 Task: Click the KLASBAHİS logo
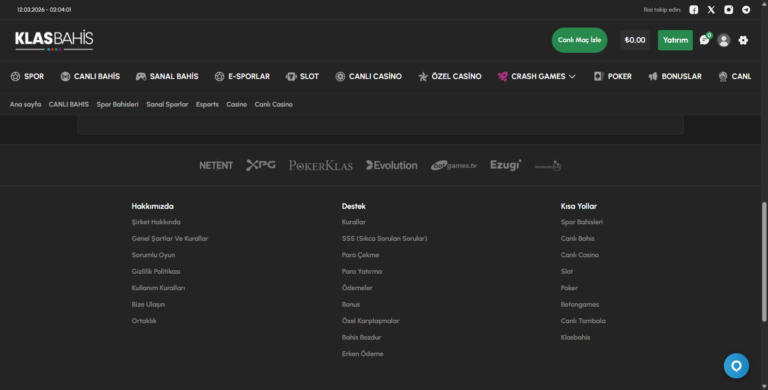(x=54, y=40)
